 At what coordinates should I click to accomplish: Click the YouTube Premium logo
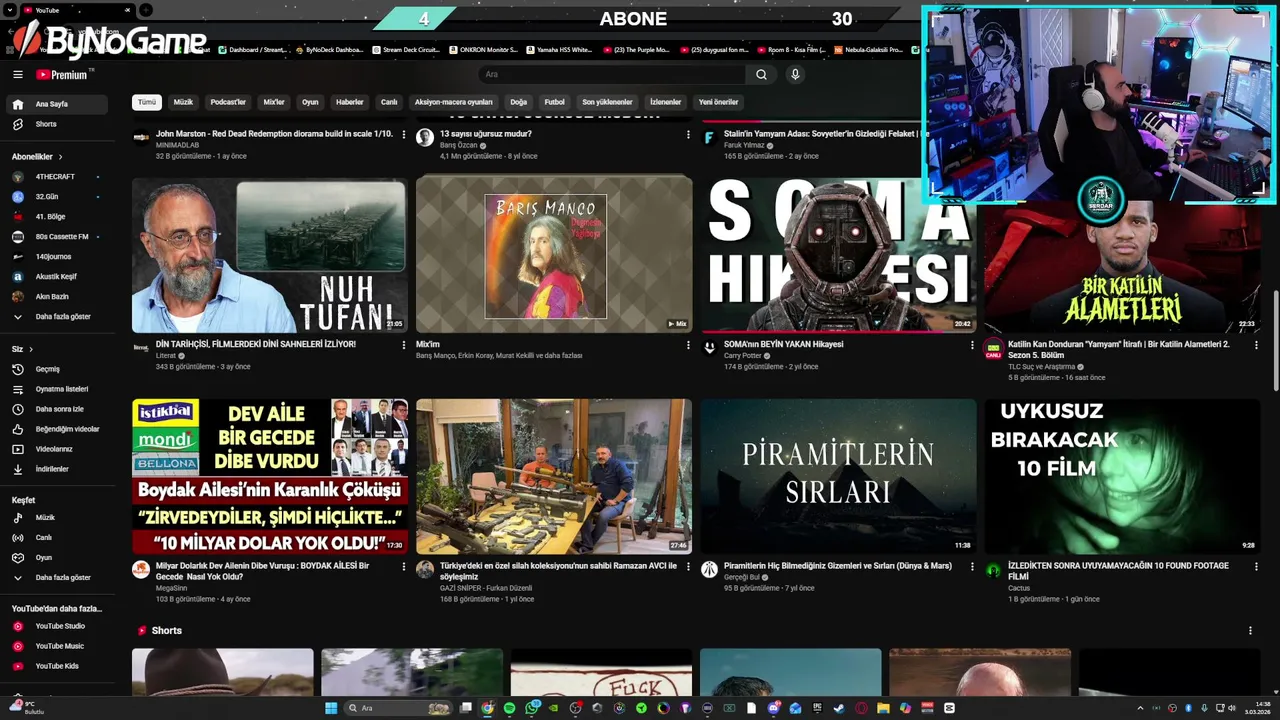tap(64, 74)
